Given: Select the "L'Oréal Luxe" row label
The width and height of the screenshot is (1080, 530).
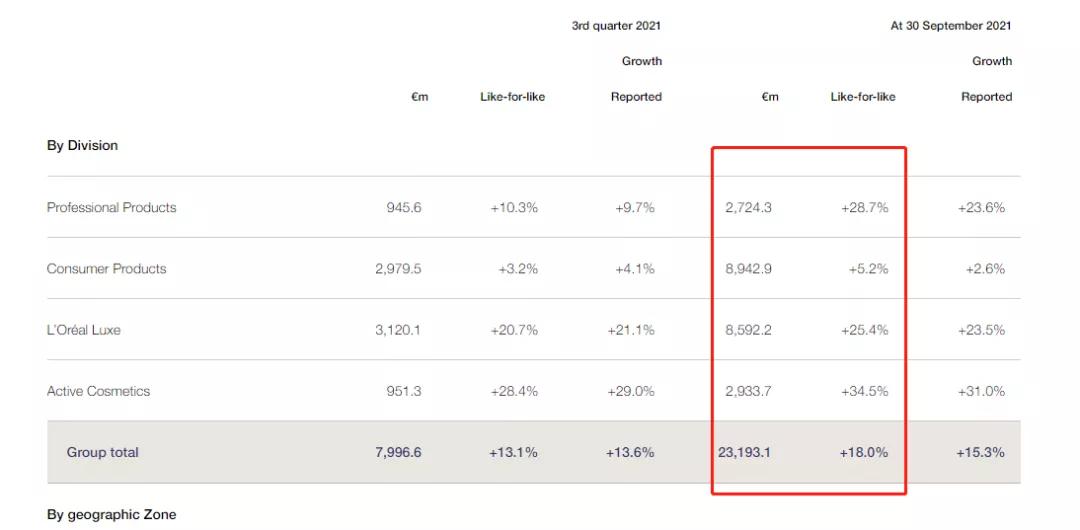Looking at the screenshot, I should (x=83, y=330).
